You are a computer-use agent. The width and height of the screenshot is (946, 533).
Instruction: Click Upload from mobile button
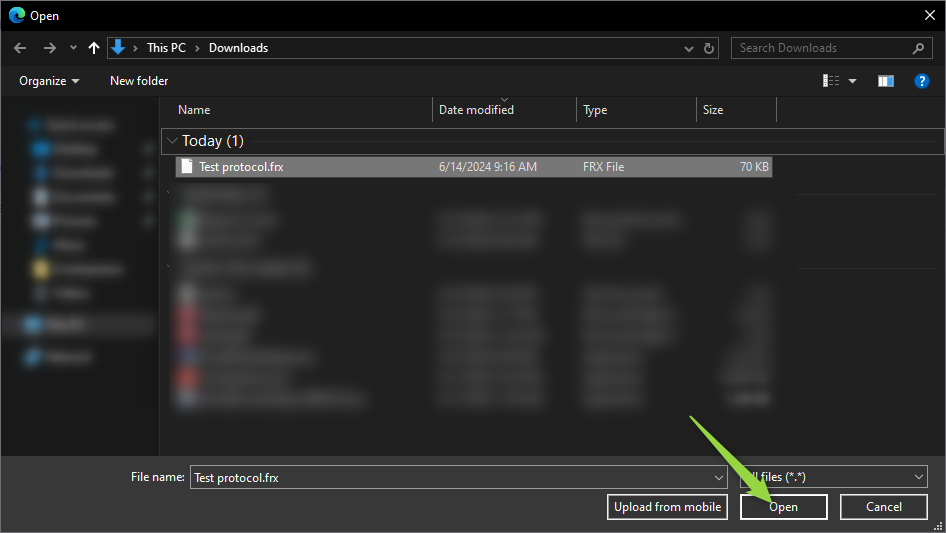pyautogui.click(x=667, y=507)
